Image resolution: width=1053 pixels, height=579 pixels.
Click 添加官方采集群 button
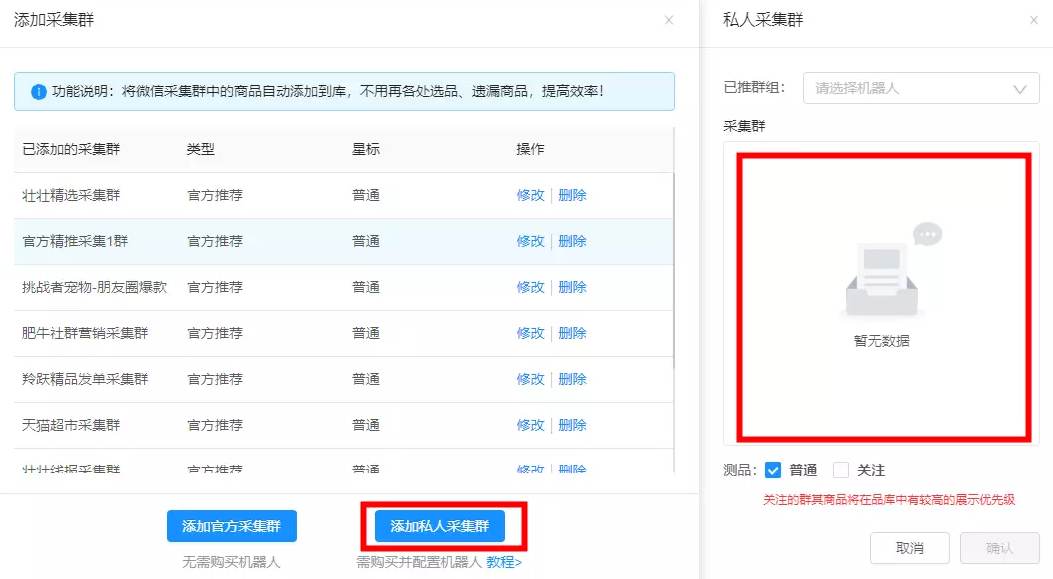(x=231, y=526)
